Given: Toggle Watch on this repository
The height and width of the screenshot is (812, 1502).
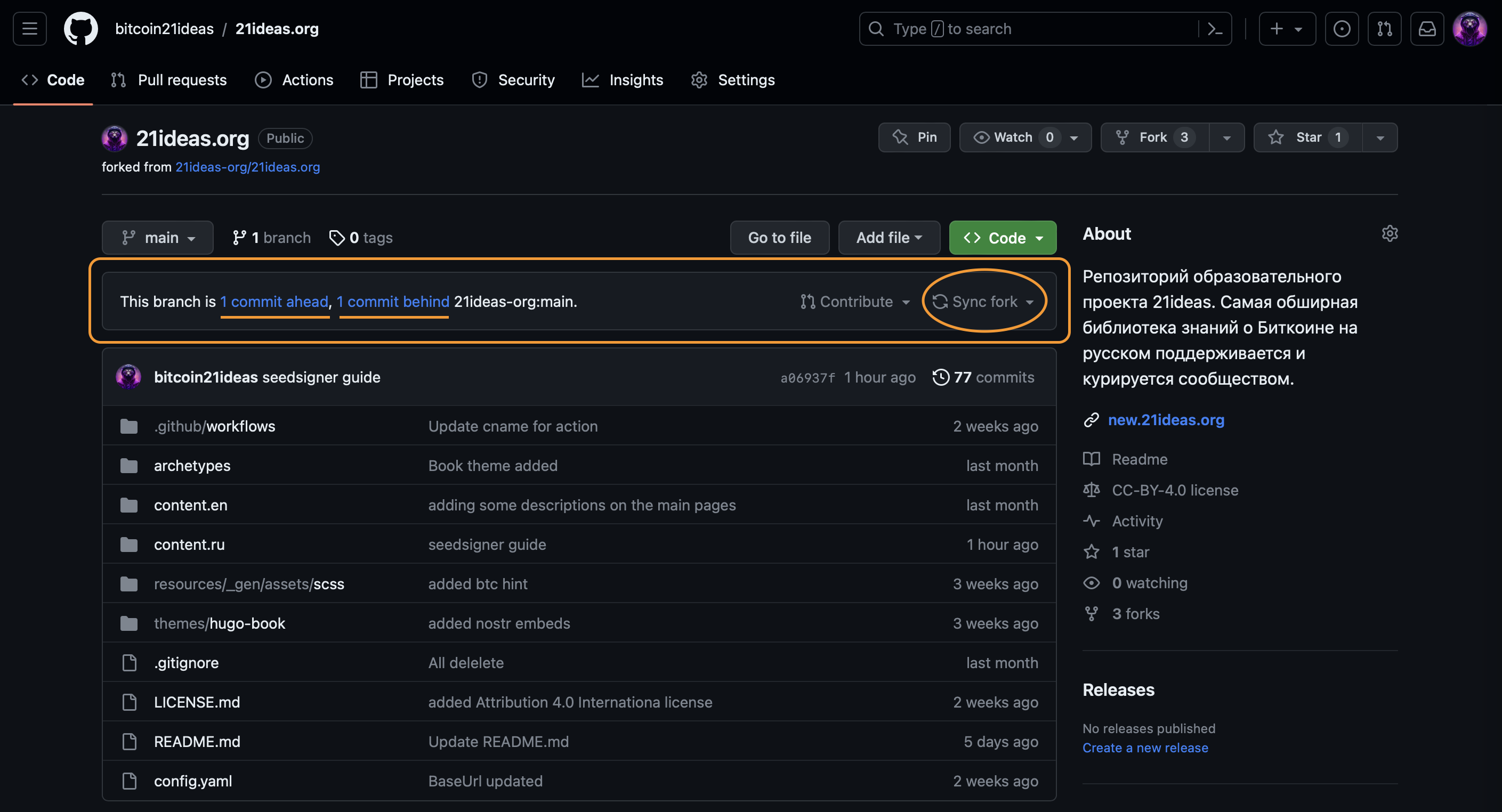Looking at the screenshot, I should click(1013, 137).
